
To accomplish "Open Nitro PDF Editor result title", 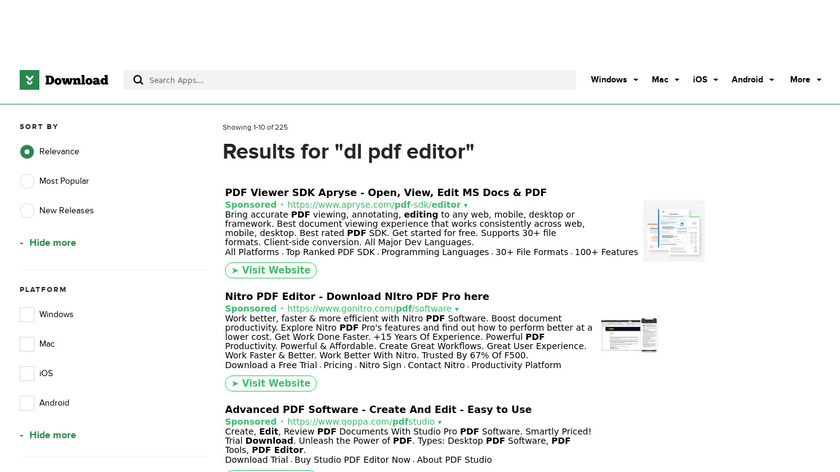I will click(357, 296).
